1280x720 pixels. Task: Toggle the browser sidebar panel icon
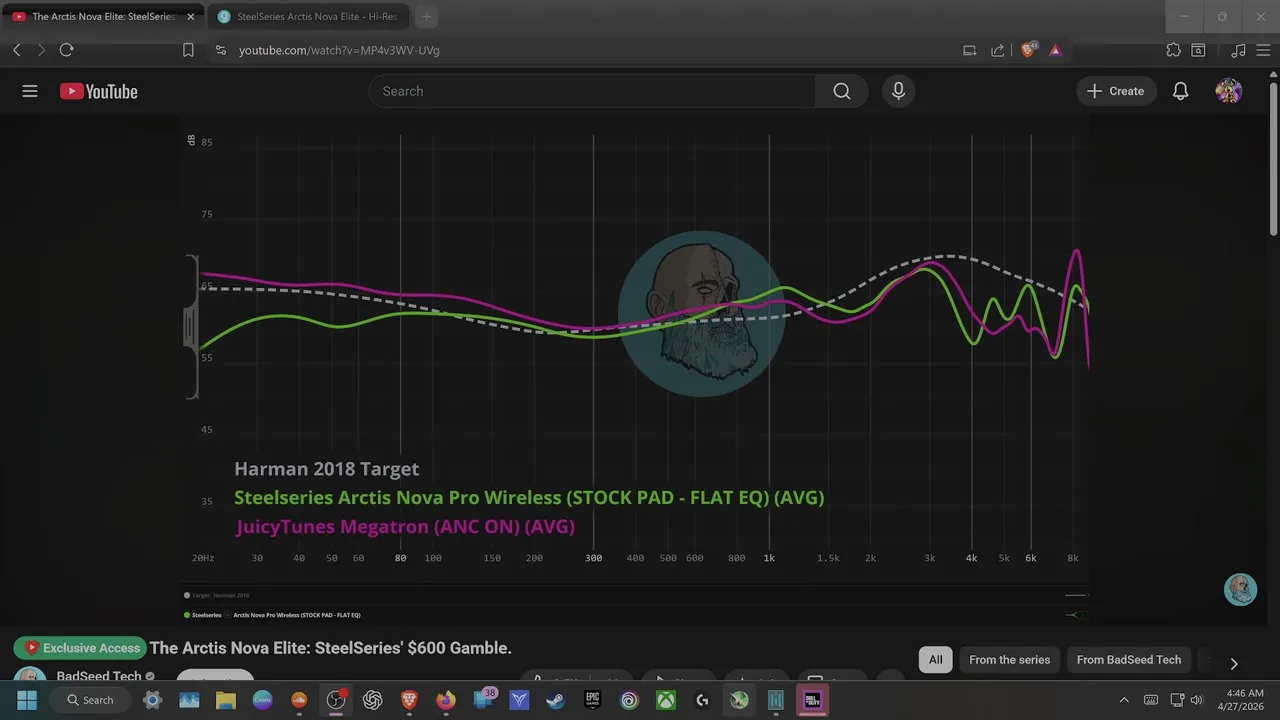1198,50
